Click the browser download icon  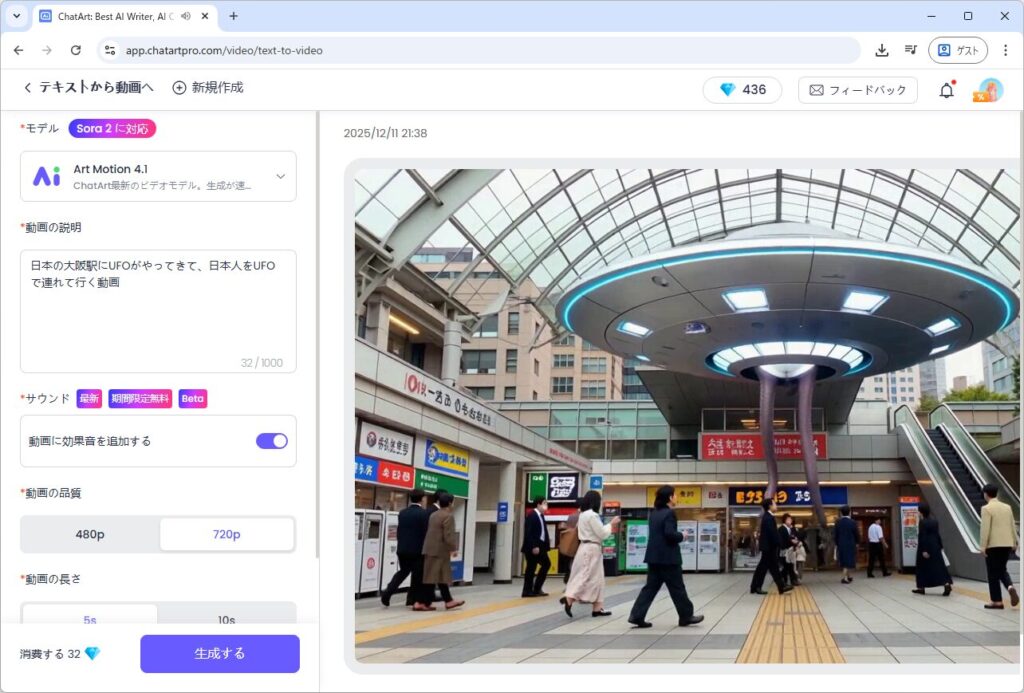pos(882,50)
